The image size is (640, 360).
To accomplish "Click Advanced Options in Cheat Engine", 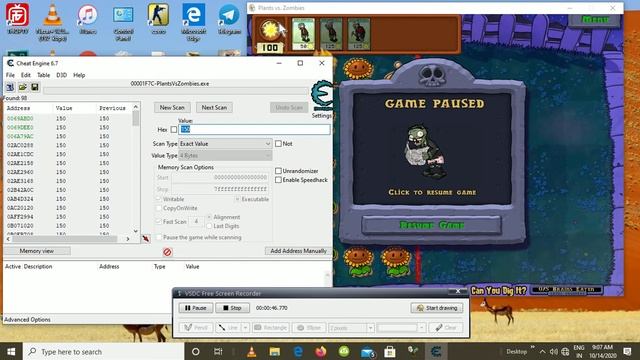I will [27, 320].
